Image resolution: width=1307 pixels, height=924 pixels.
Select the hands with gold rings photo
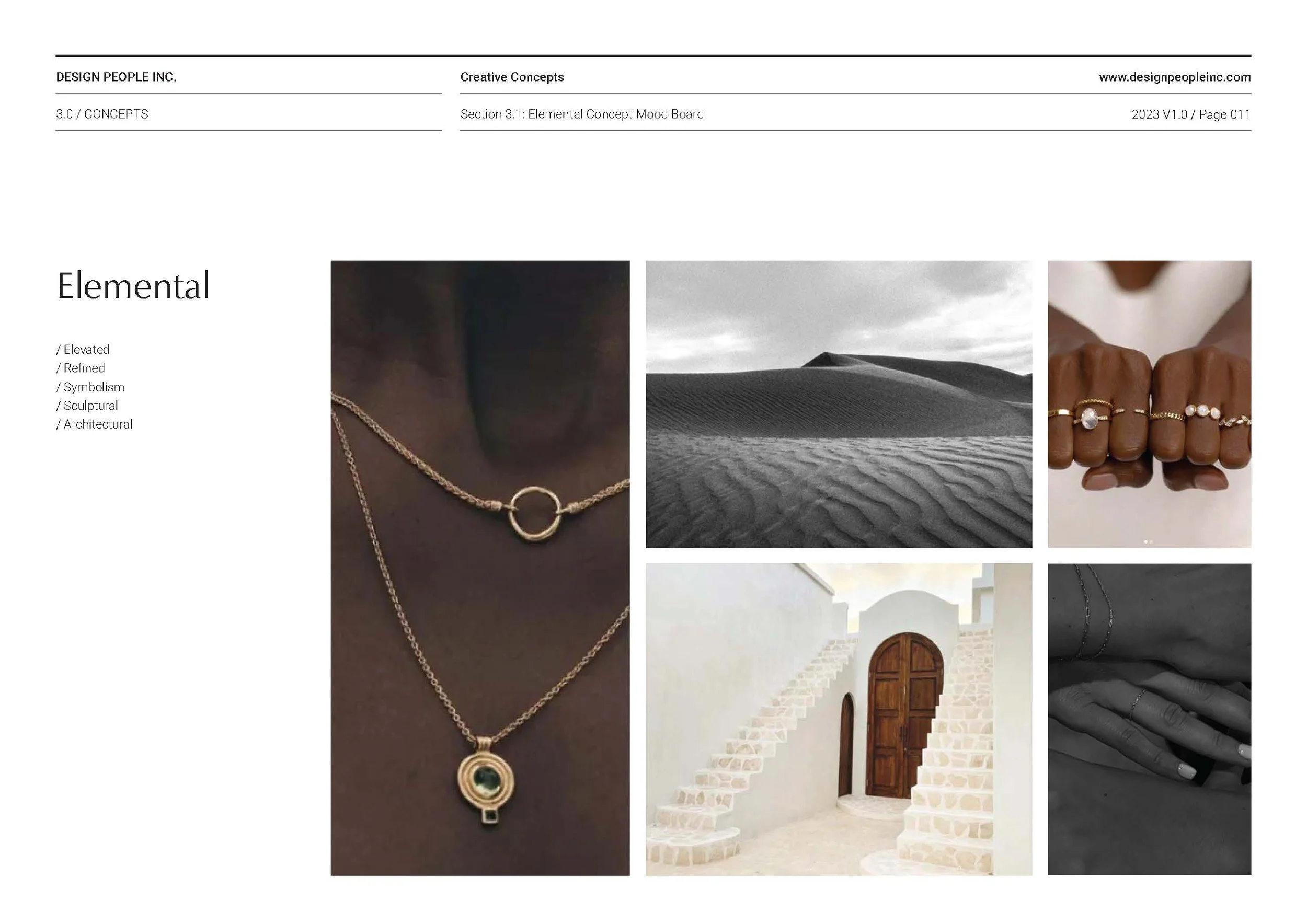tap(1149, 405)
